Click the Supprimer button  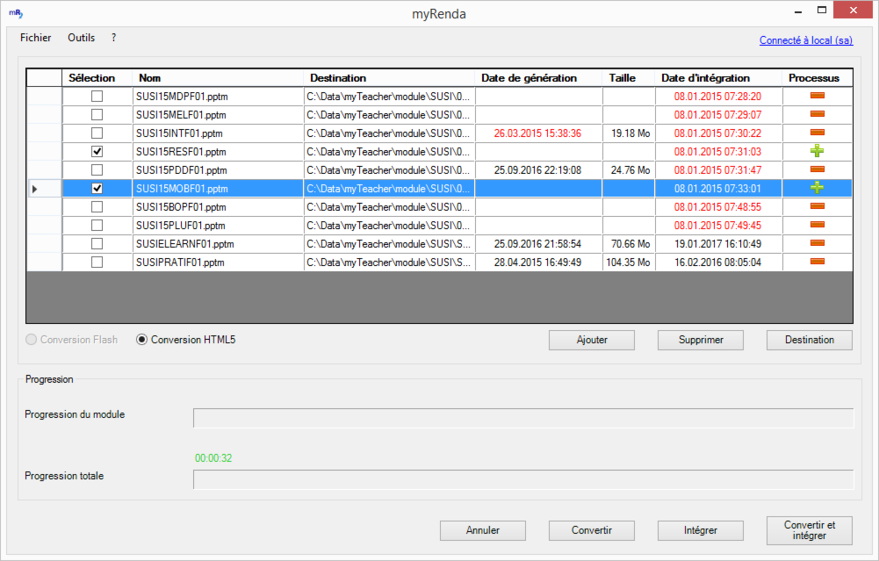700,340
